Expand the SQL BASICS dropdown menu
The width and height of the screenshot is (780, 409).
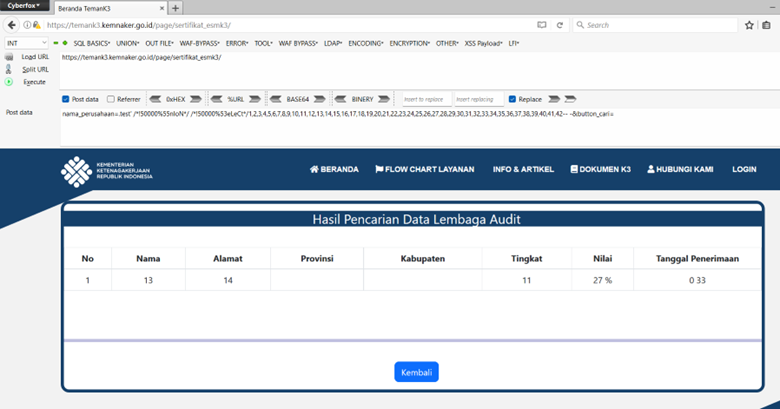(93, 43)
